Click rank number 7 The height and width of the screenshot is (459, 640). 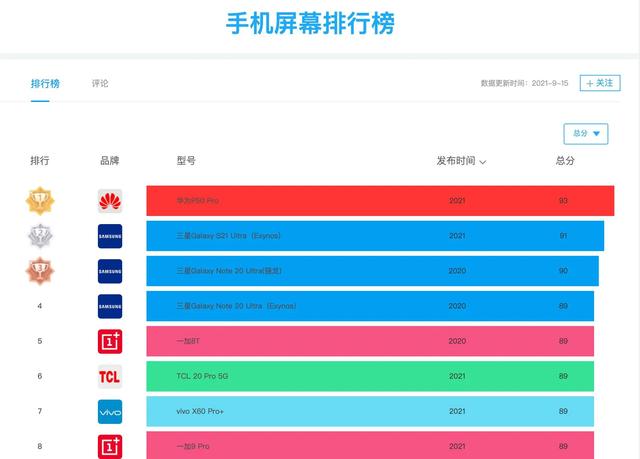pos(40,411)
